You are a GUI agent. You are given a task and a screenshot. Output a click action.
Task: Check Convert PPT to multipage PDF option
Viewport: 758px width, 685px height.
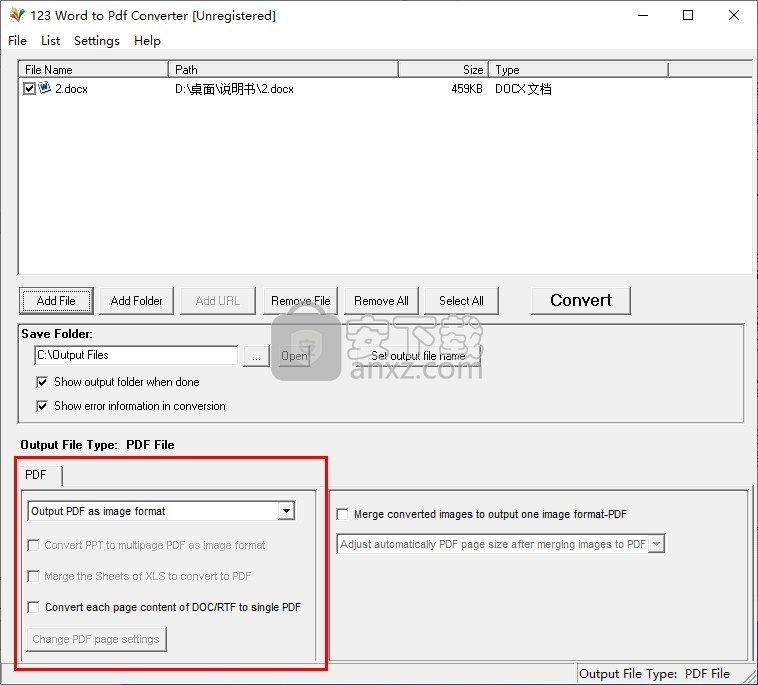pos(33,545)
